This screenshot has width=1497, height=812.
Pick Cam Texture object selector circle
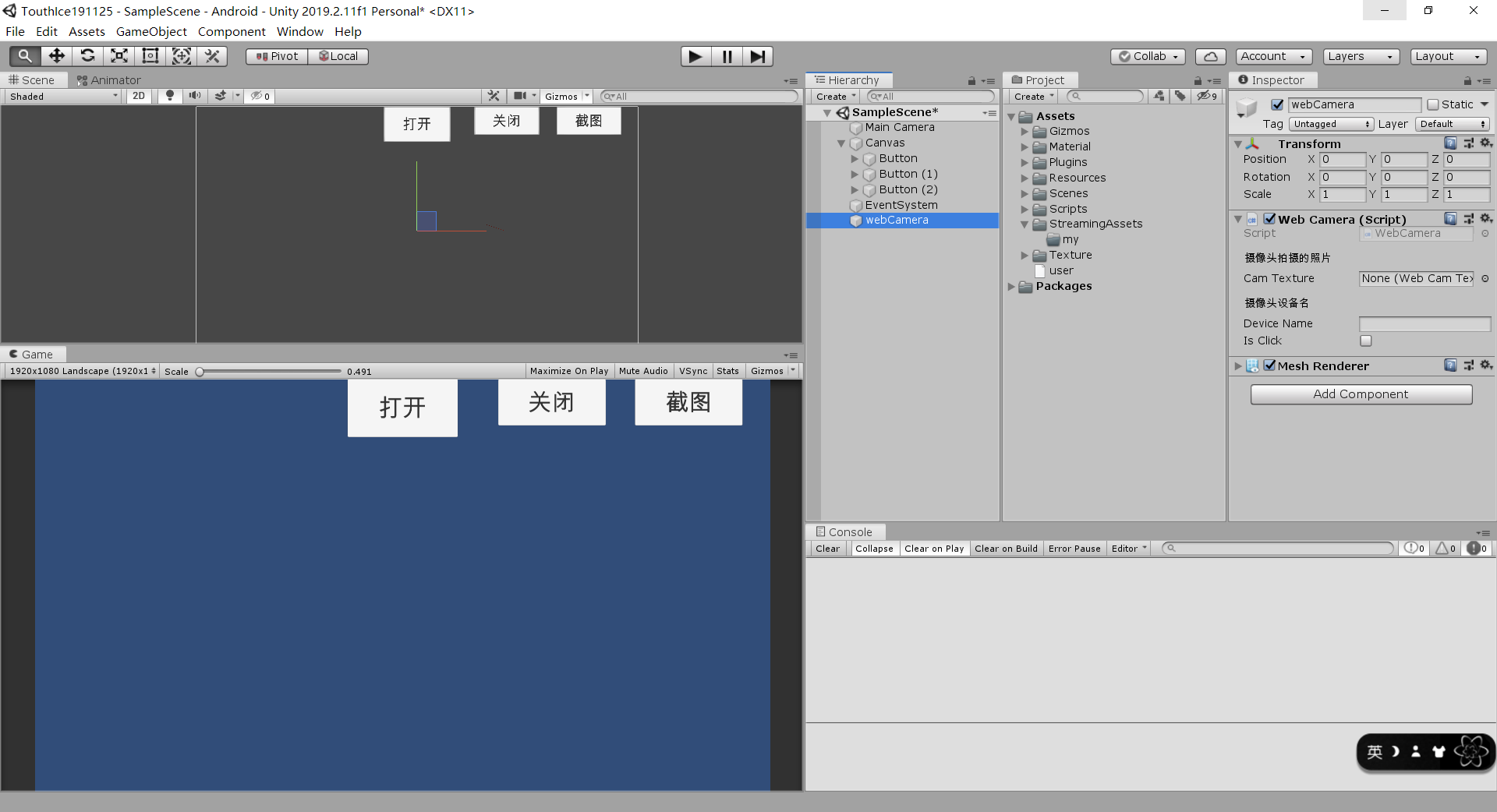[1485, 278]
